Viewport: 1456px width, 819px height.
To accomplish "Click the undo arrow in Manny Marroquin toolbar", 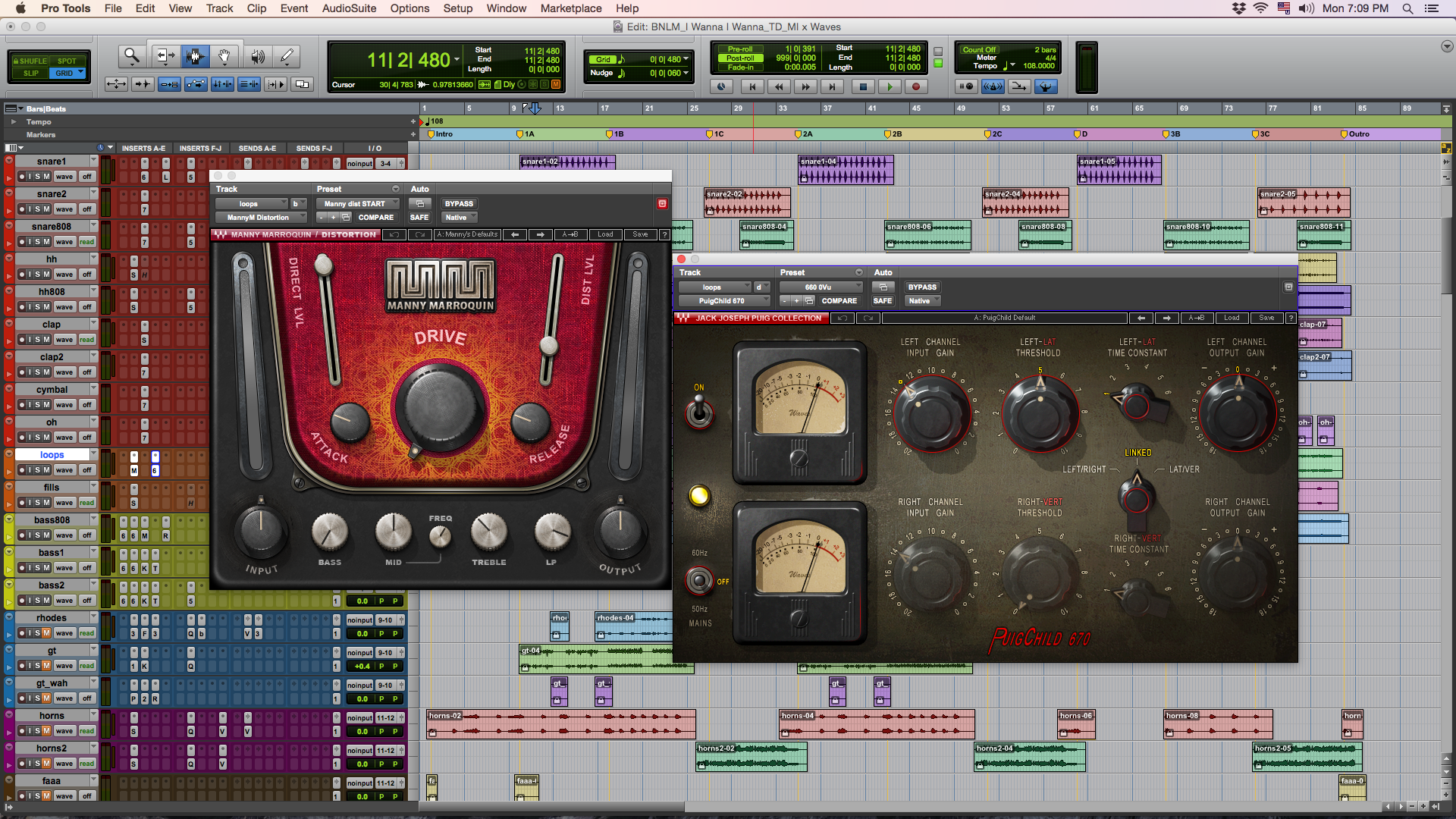I will point(394,234).
